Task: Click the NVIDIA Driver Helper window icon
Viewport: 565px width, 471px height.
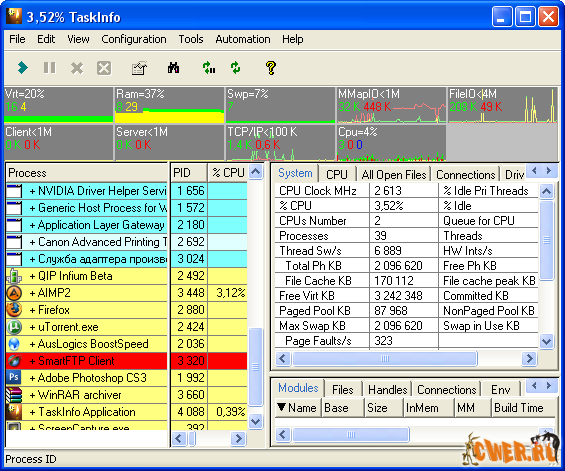Action: (x=14, y=191)
